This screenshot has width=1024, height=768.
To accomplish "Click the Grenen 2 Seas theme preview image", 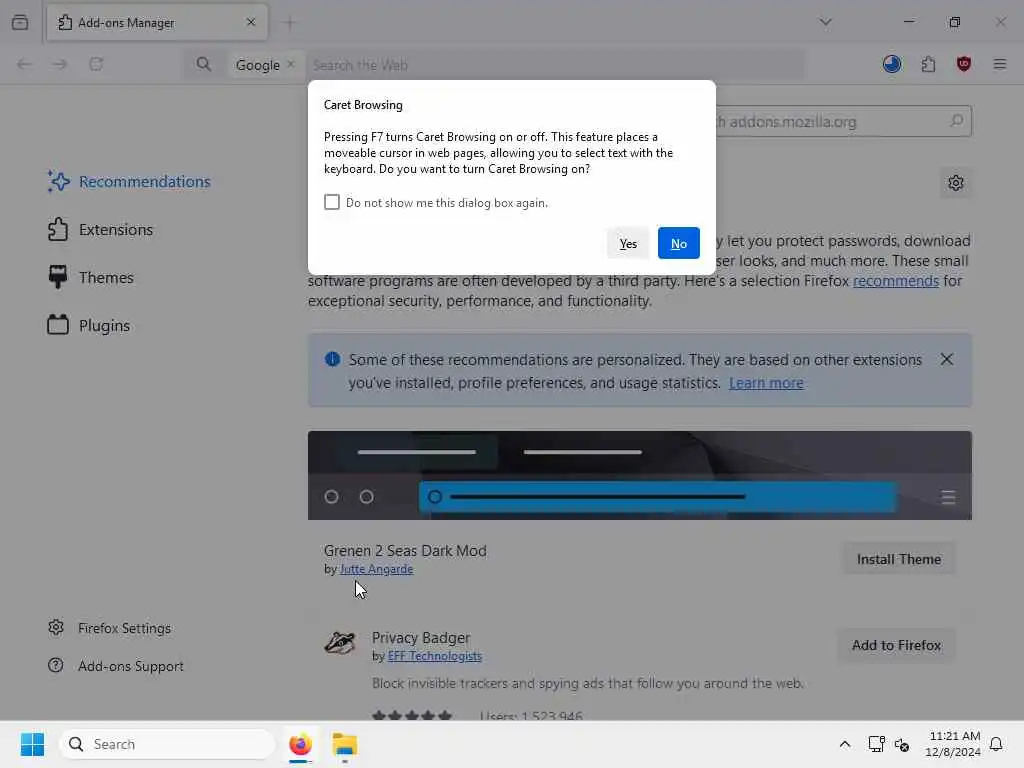I will 639,475.
